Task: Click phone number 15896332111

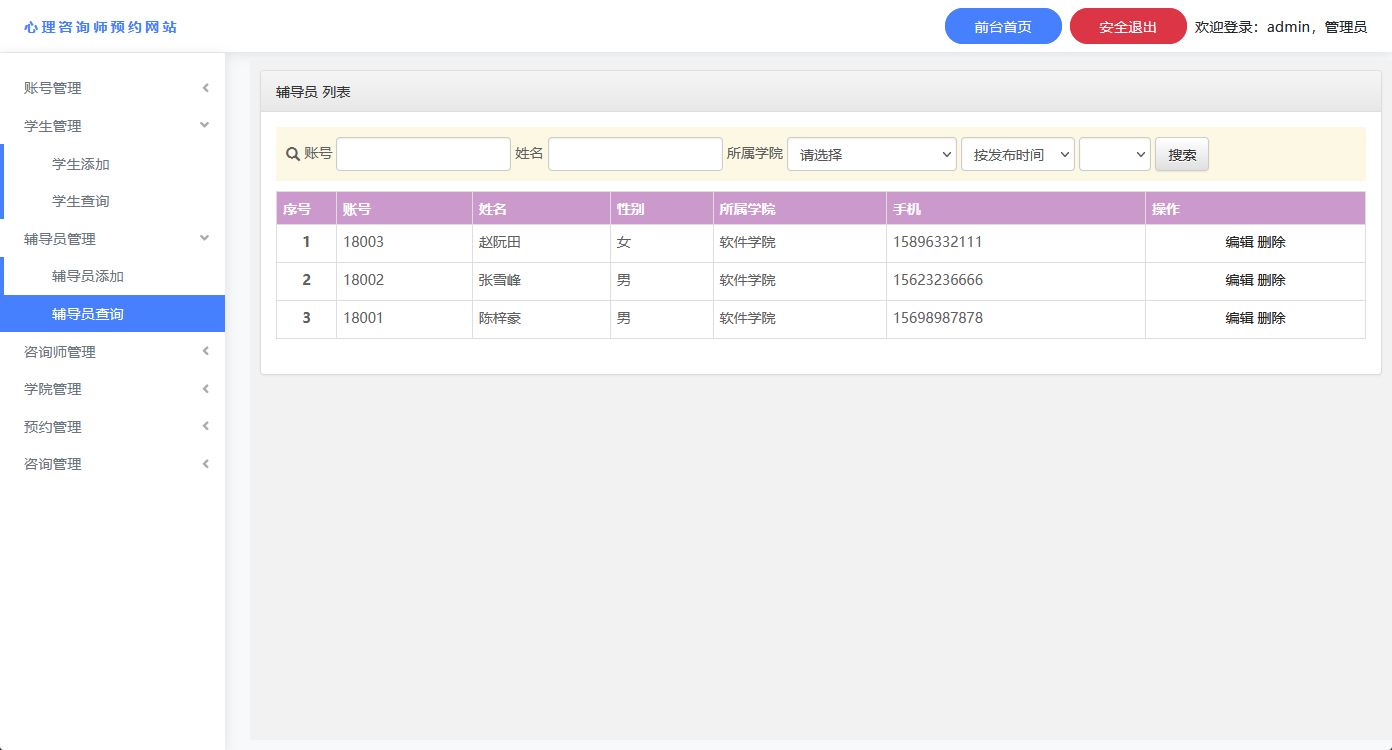Action: (938, 242)
